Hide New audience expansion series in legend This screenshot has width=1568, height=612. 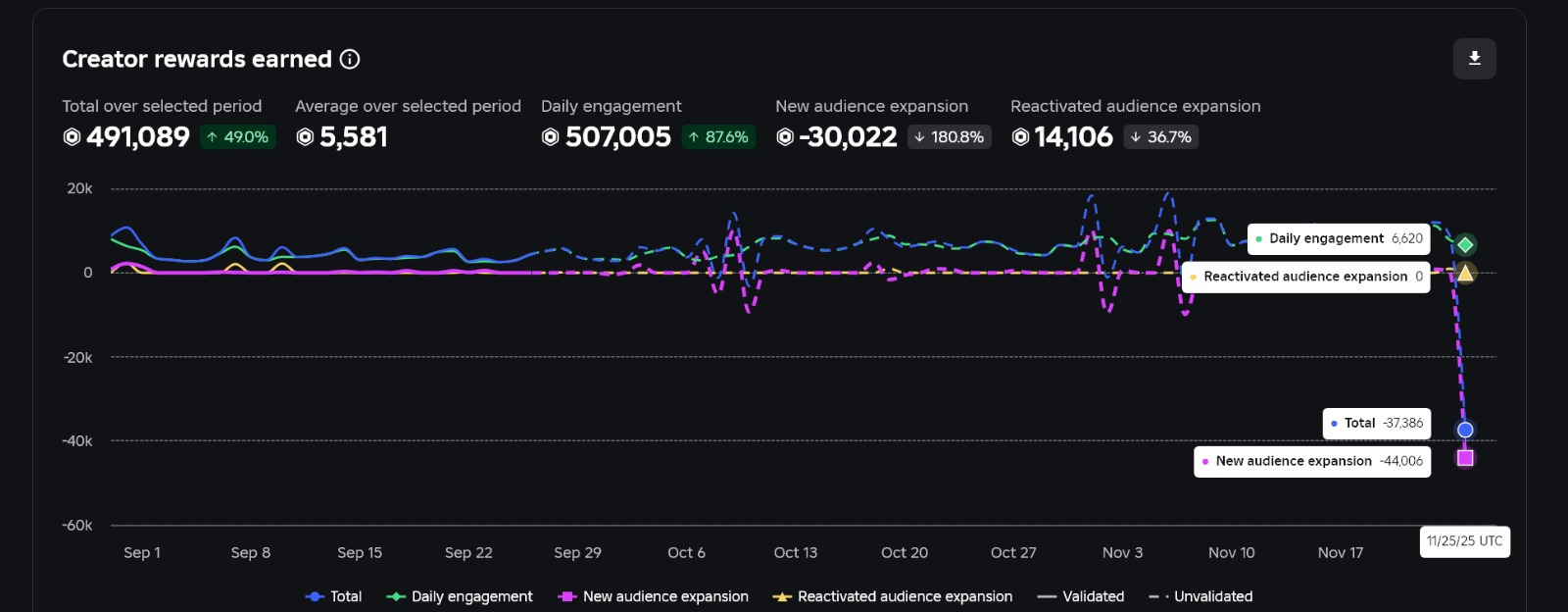pos(653,596)
